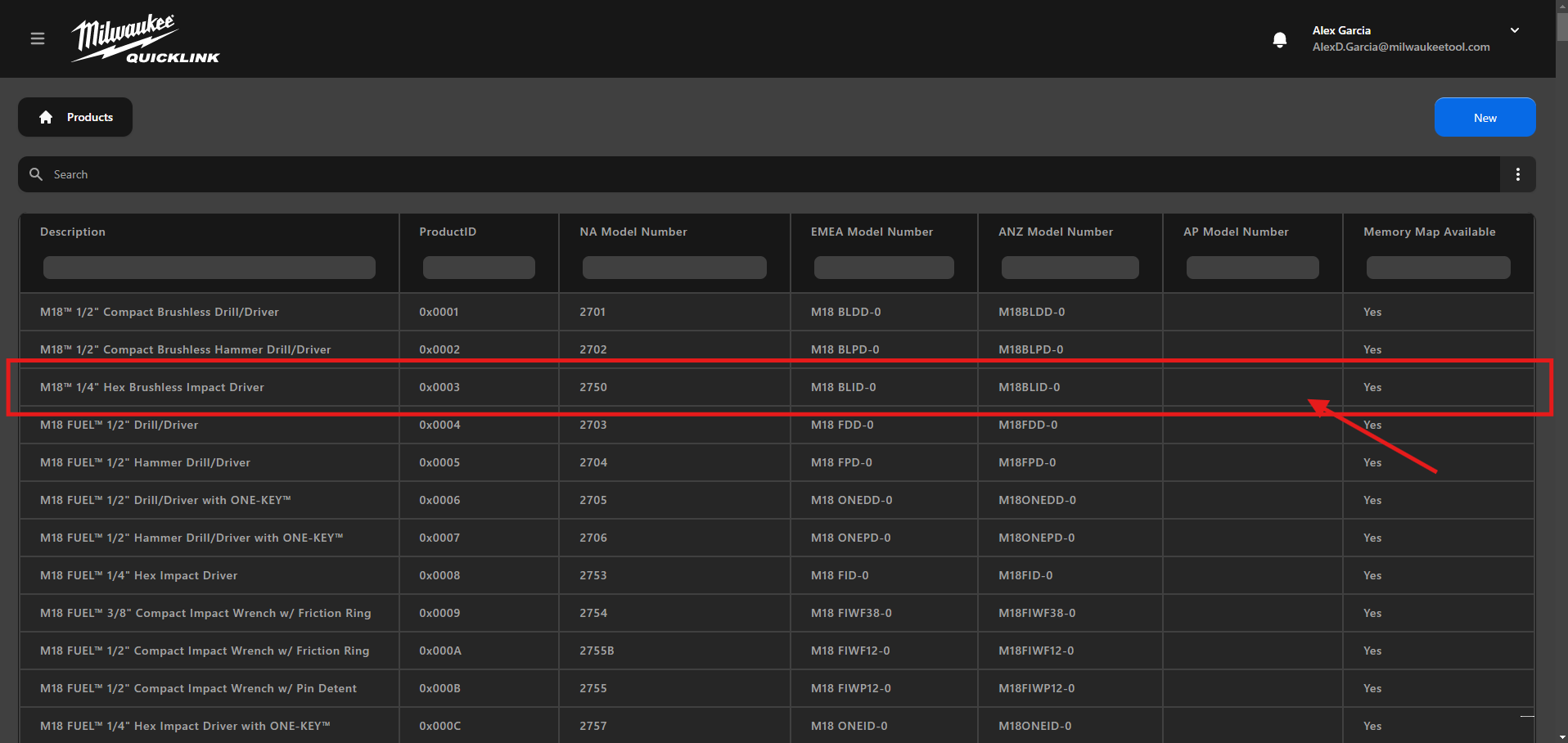This screenshot has height=743, width=1568.
Task: Sort by EMEA Model Number column header
Action: click(872, 232)
